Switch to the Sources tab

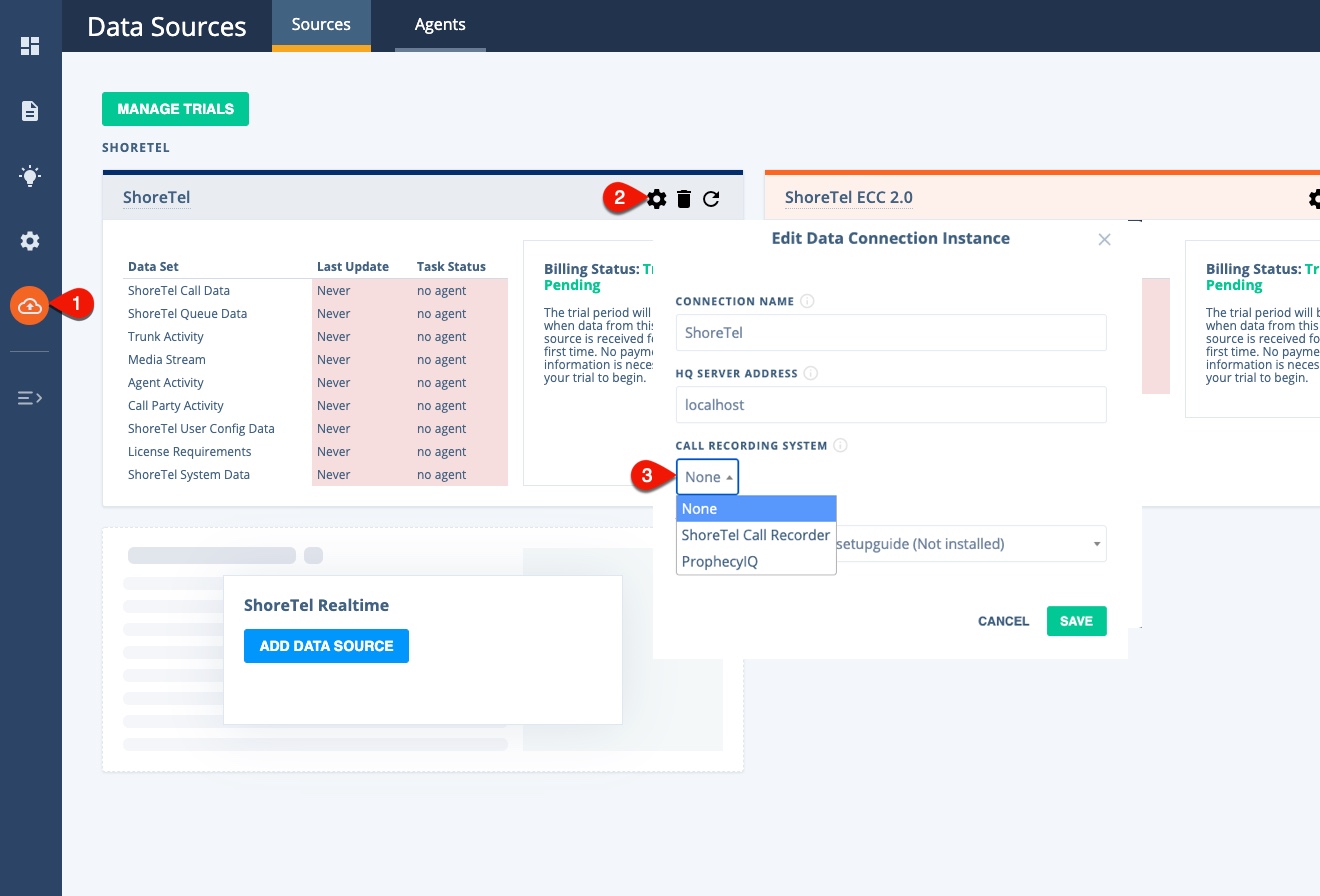(x=321, y=25)
